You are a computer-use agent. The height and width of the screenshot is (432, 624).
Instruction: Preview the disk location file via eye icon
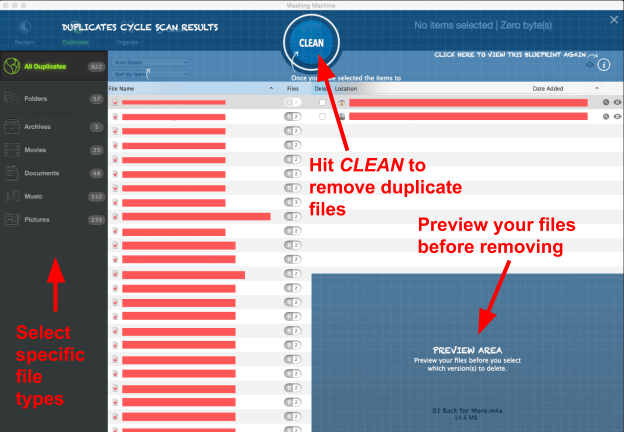tap(617, 117)
